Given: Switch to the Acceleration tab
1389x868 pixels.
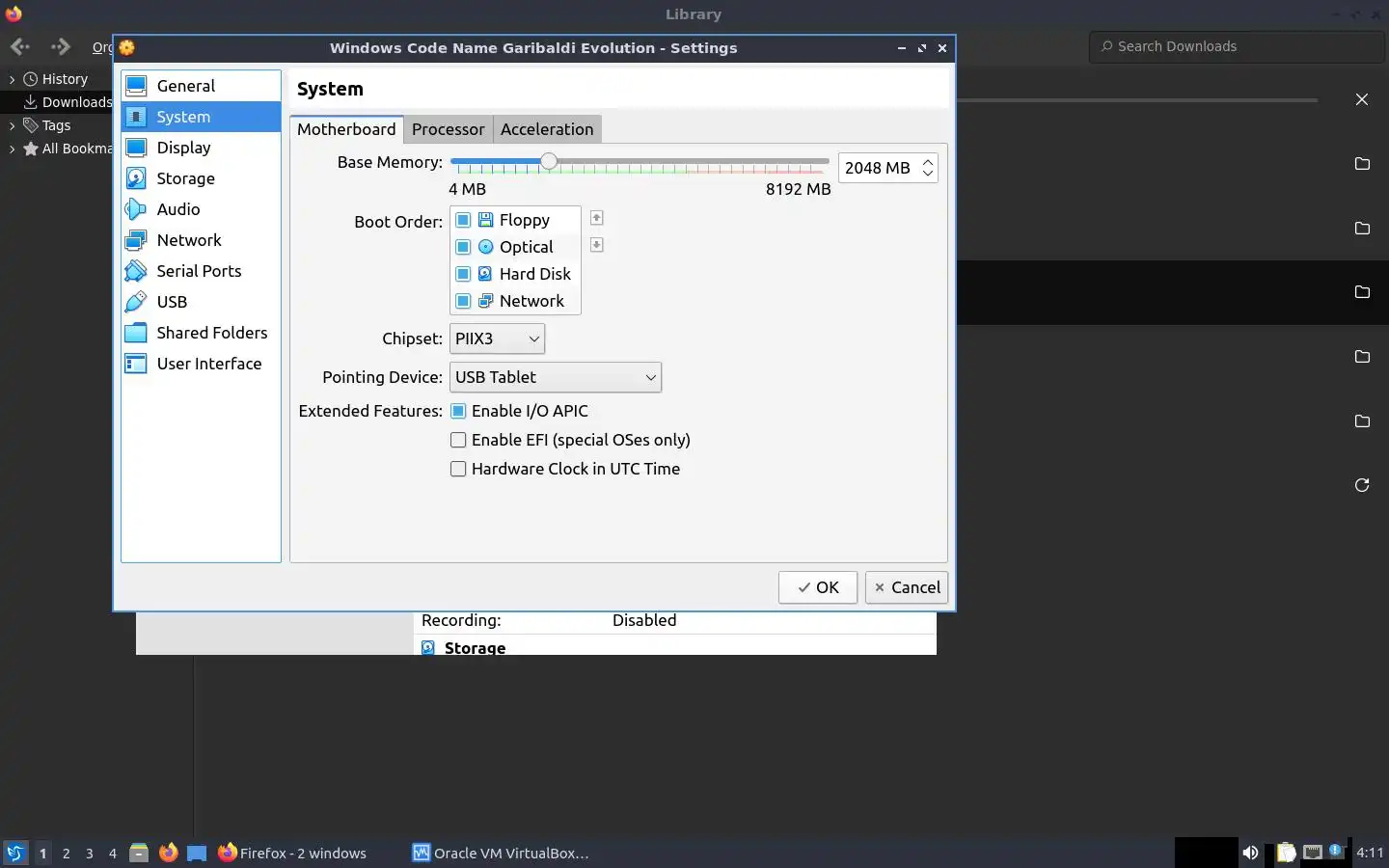Looking at the screenshot, I should pos(547,129).
